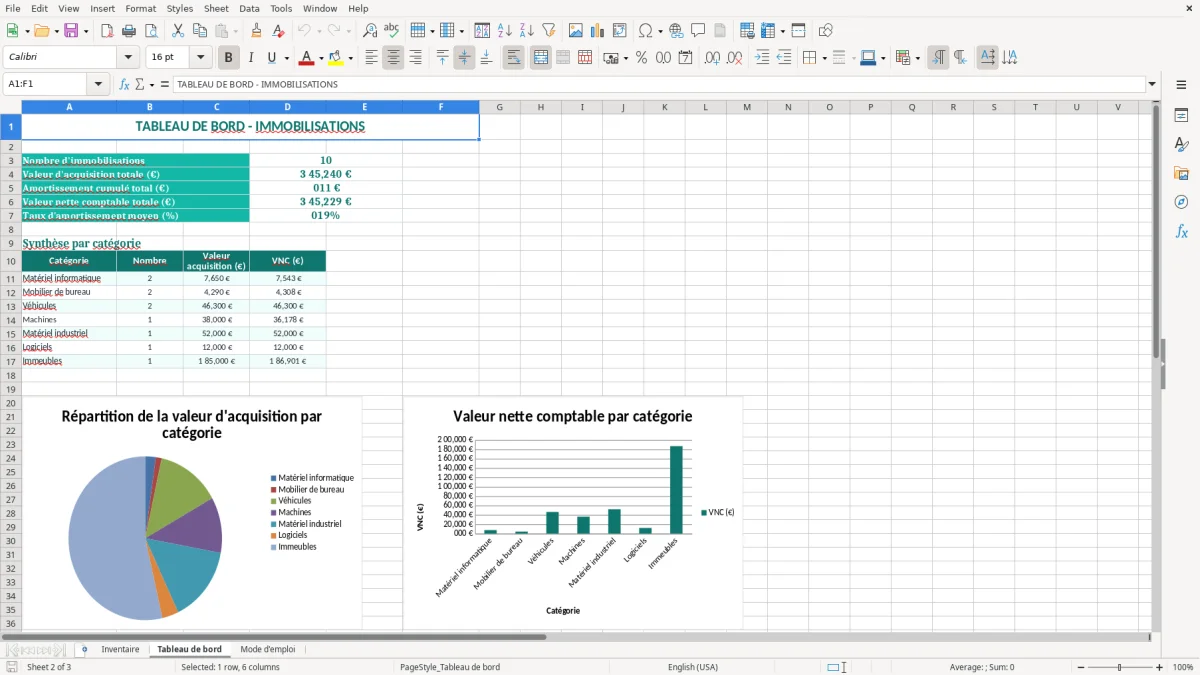Click the Select Function sigma button
Viewport: 1200px width, 675px height.
click(x=139, y=85)
